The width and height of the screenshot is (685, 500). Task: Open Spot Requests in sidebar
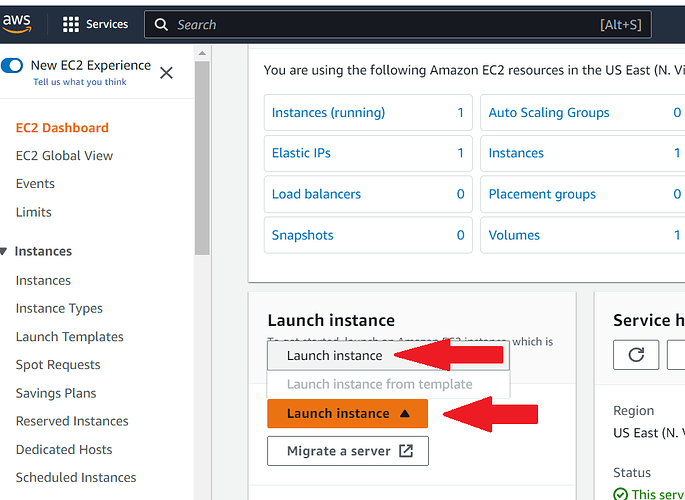[58, 365]
